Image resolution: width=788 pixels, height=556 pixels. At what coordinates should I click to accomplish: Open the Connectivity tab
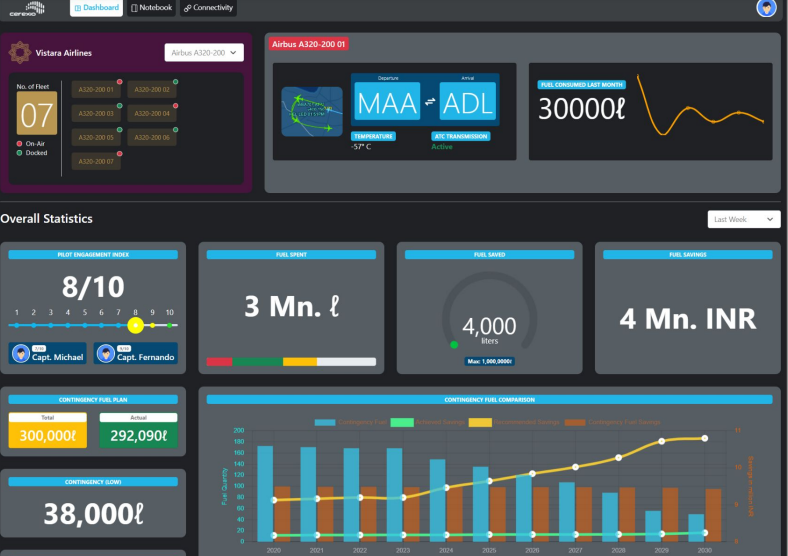click(208, 8)
